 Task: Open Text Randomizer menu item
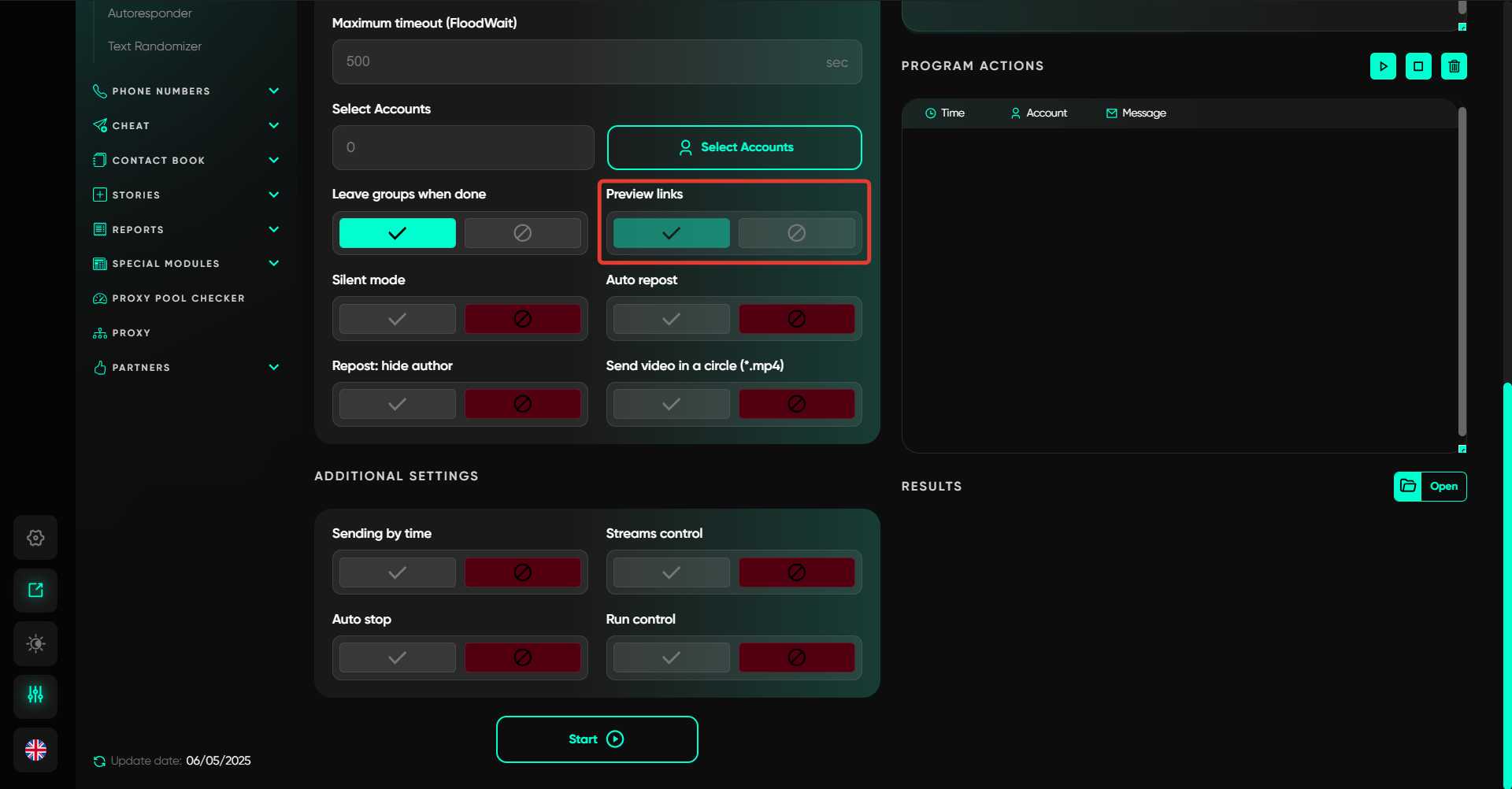[x=154, y=46]
